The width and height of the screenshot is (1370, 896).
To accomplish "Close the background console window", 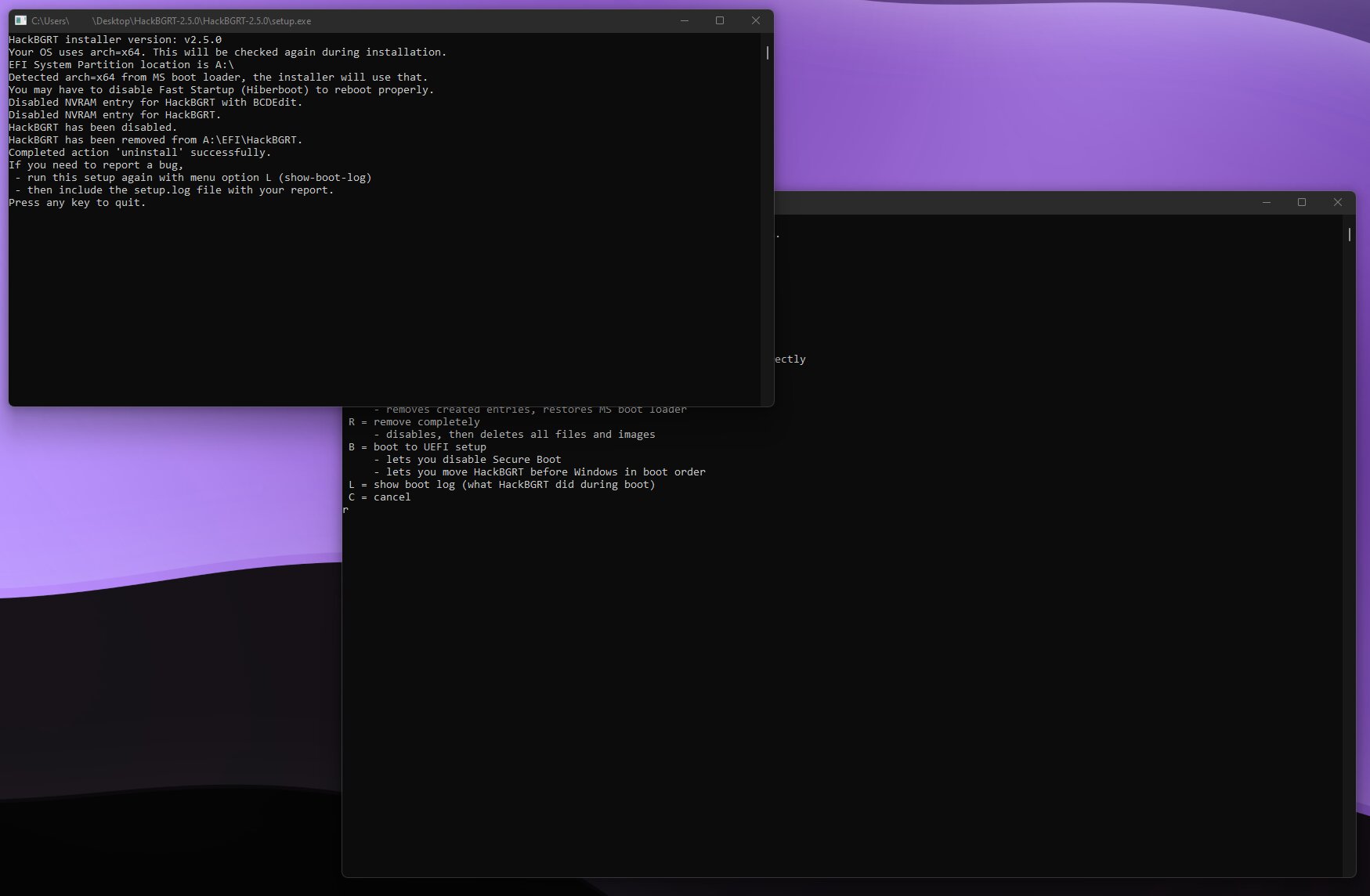I will (x=1338, y=202).
